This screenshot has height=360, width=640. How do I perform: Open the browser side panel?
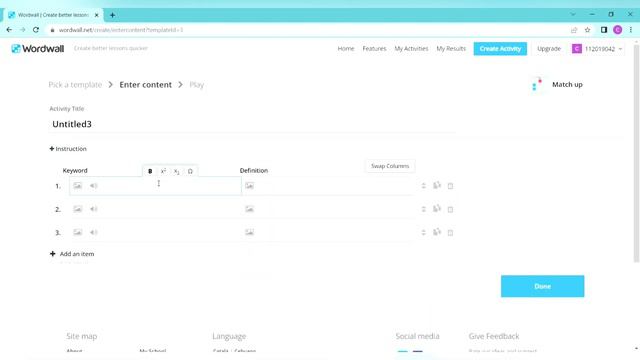(604, 30)
